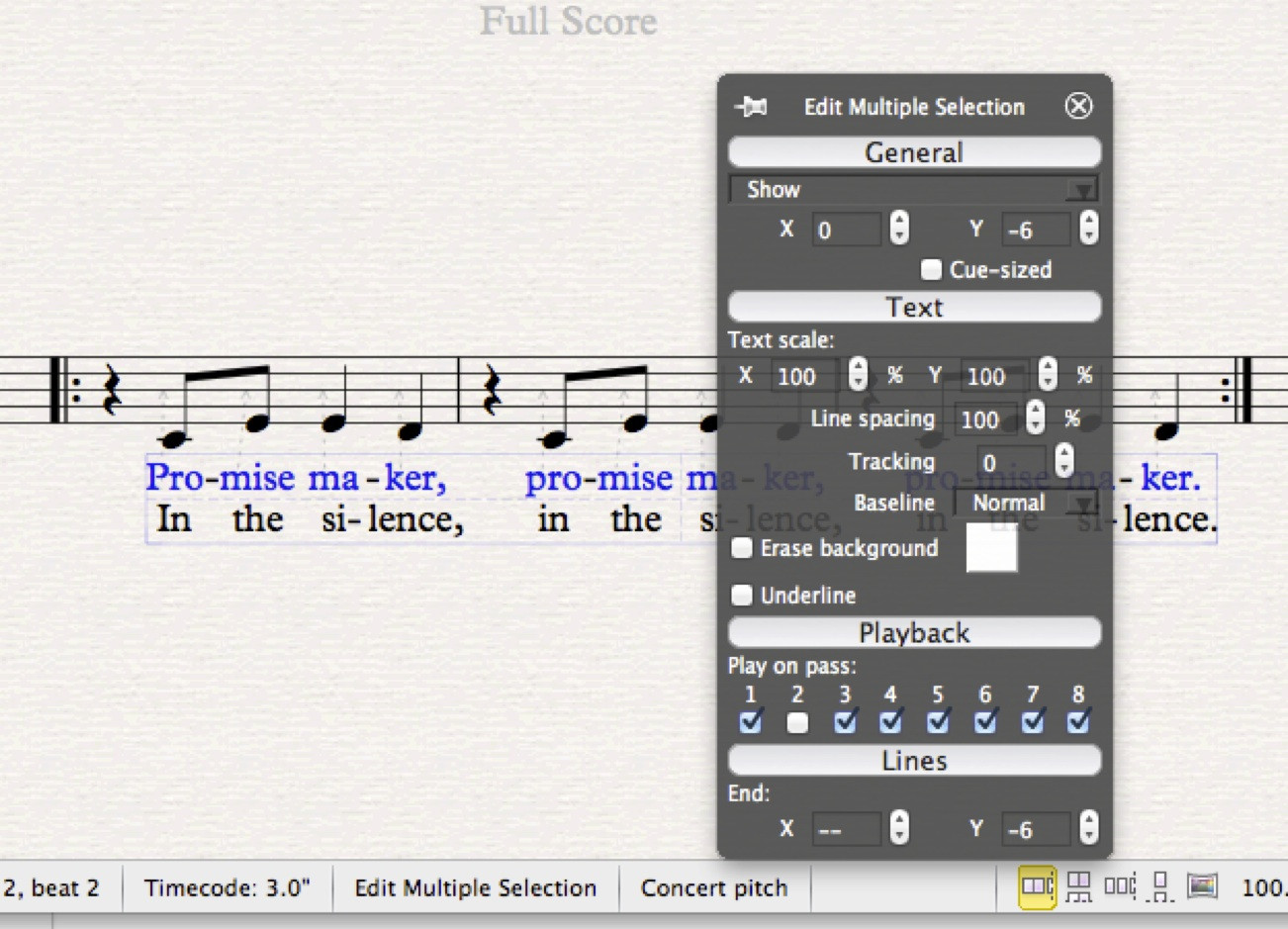1288x929 pixels.
Task: Select the black lyric In
Action: (x=174, y=518)
